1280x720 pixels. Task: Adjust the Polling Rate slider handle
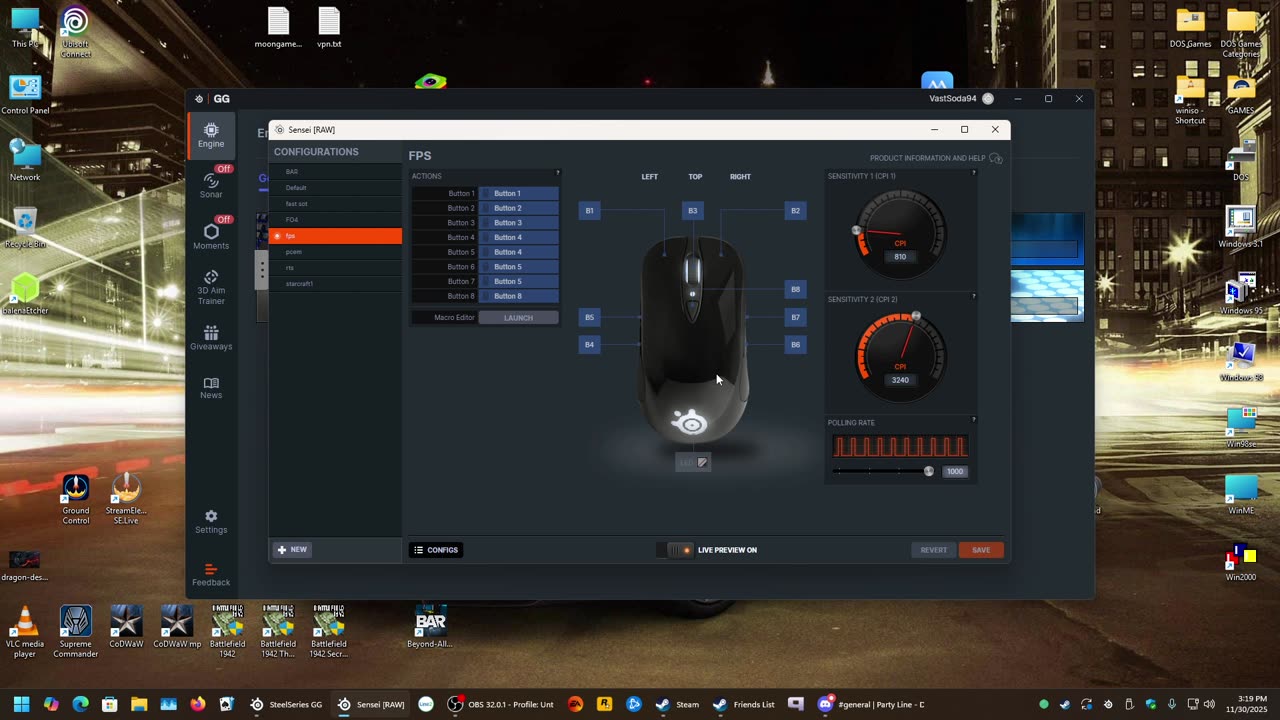point(929,471)
